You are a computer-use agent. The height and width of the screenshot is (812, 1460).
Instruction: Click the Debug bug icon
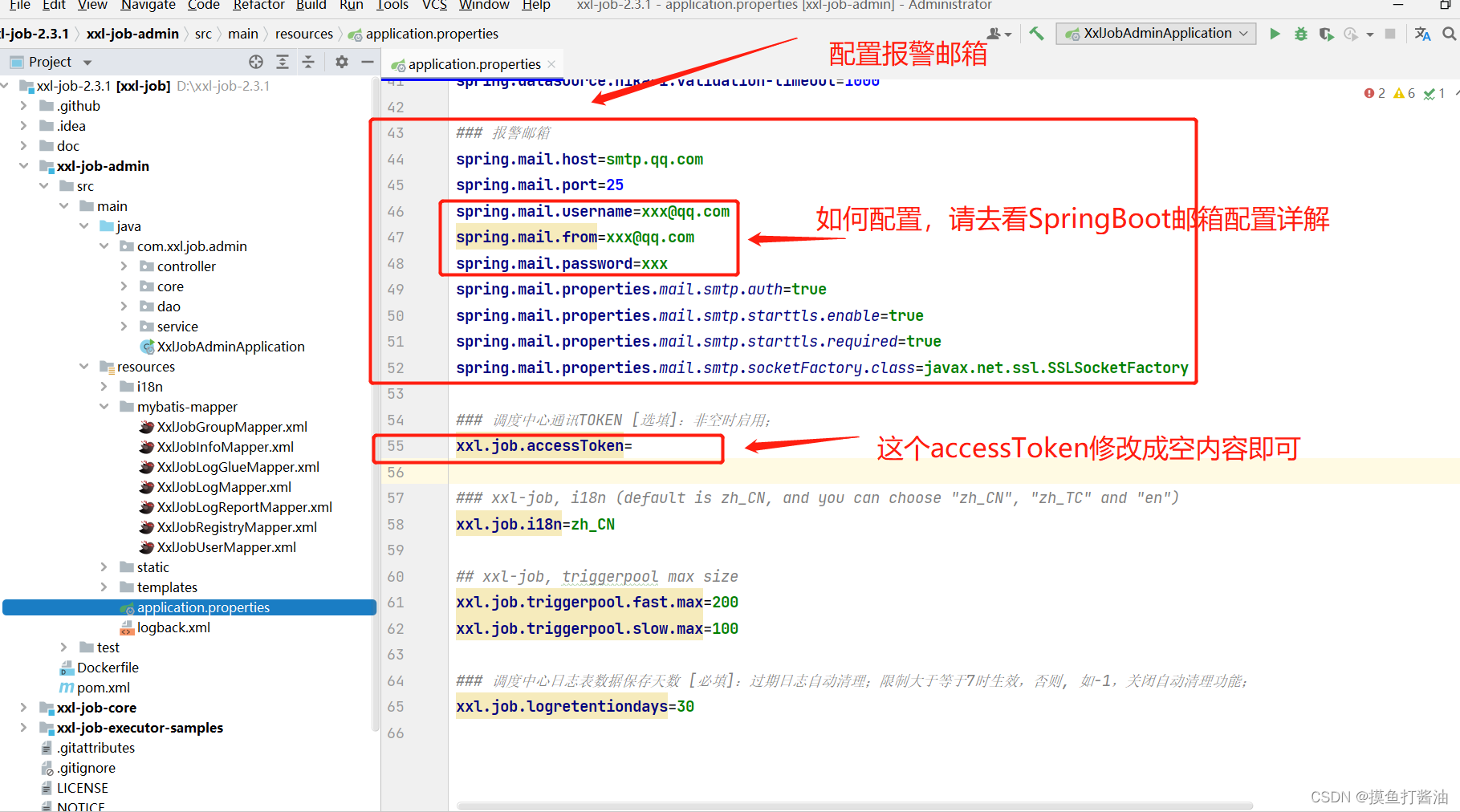[x=1301, y=34]
